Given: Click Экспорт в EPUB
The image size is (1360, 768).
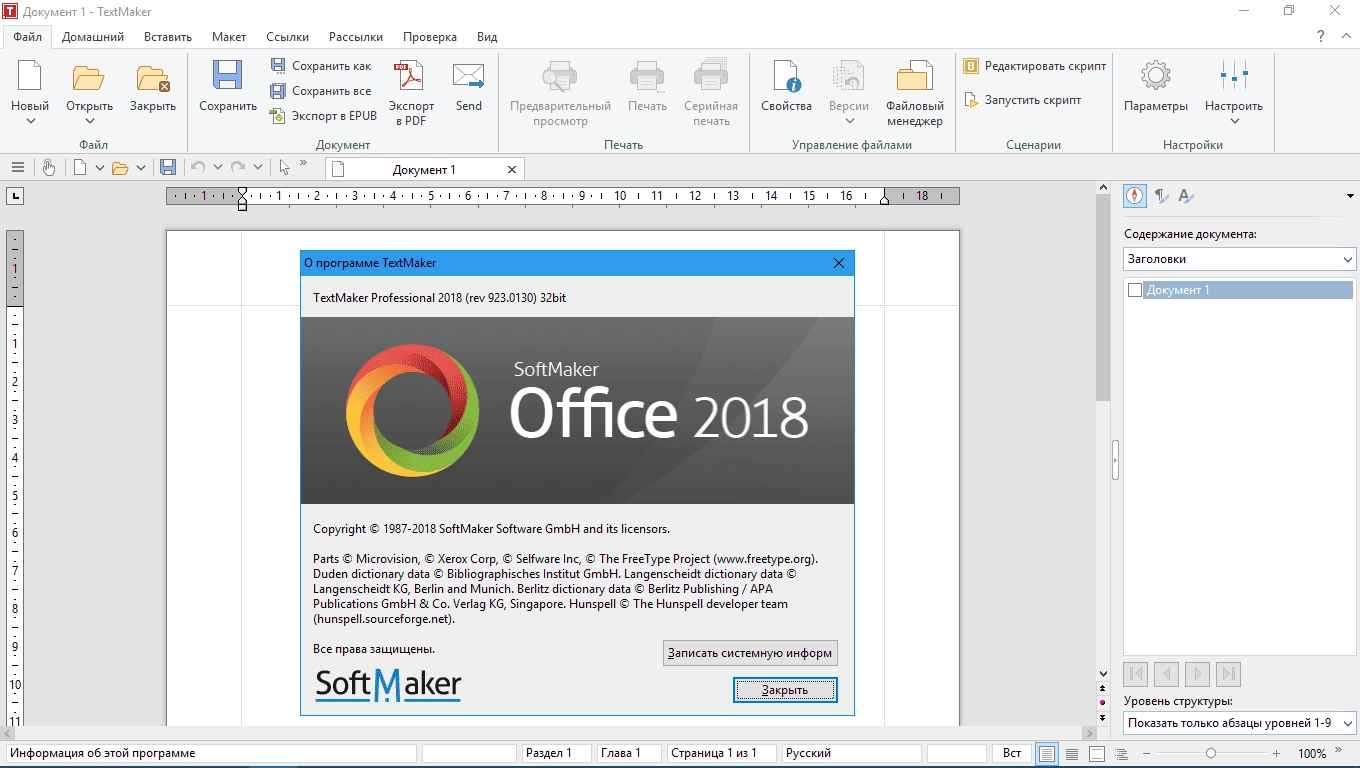Looking at the screenshot, I should point(324,116).
